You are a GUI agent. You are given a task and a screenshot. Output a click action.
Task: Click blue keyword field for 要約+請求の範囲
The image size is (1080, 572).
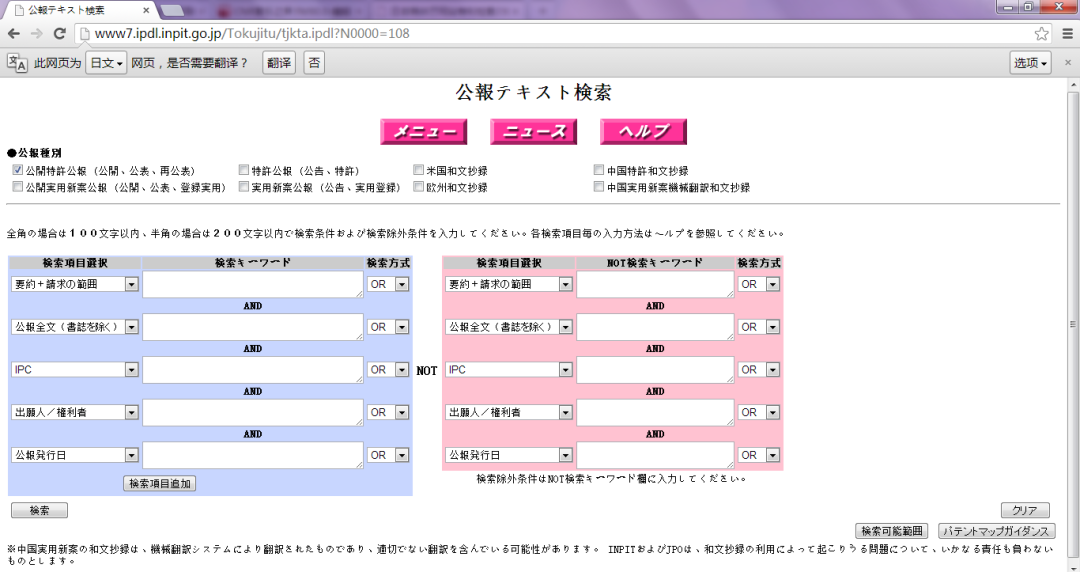[x=253, y=284]
